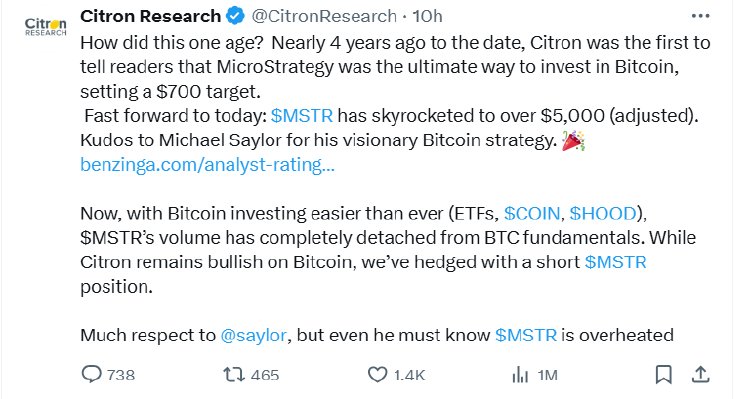Image resolution: width=750 pixels, height=399 pixels.
Task: Click the 738 replies count
Action: tap(121, 375)
